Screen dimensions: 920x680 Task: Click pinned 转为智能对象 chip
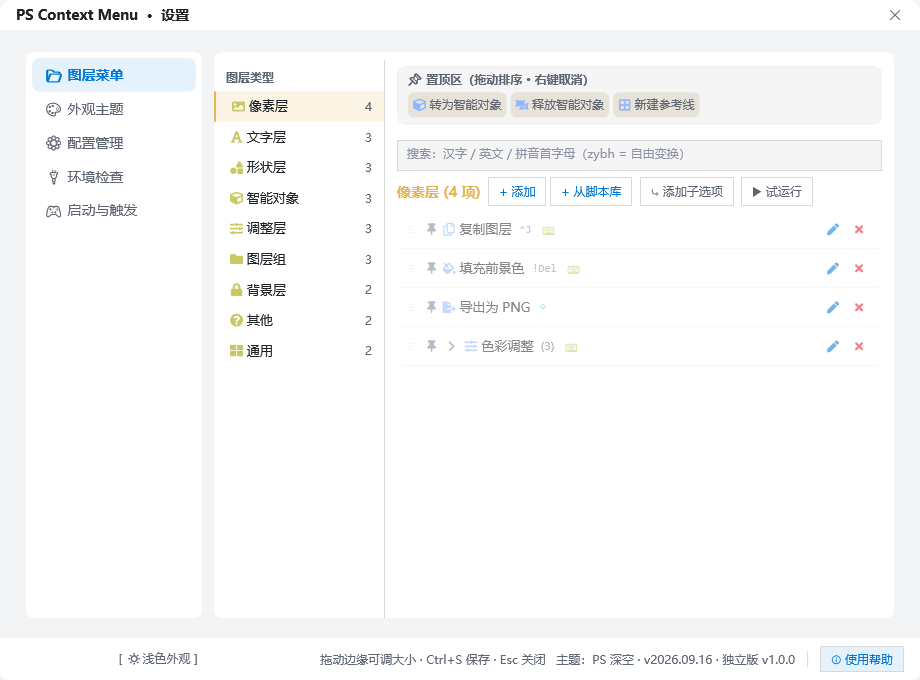(457, 105)
